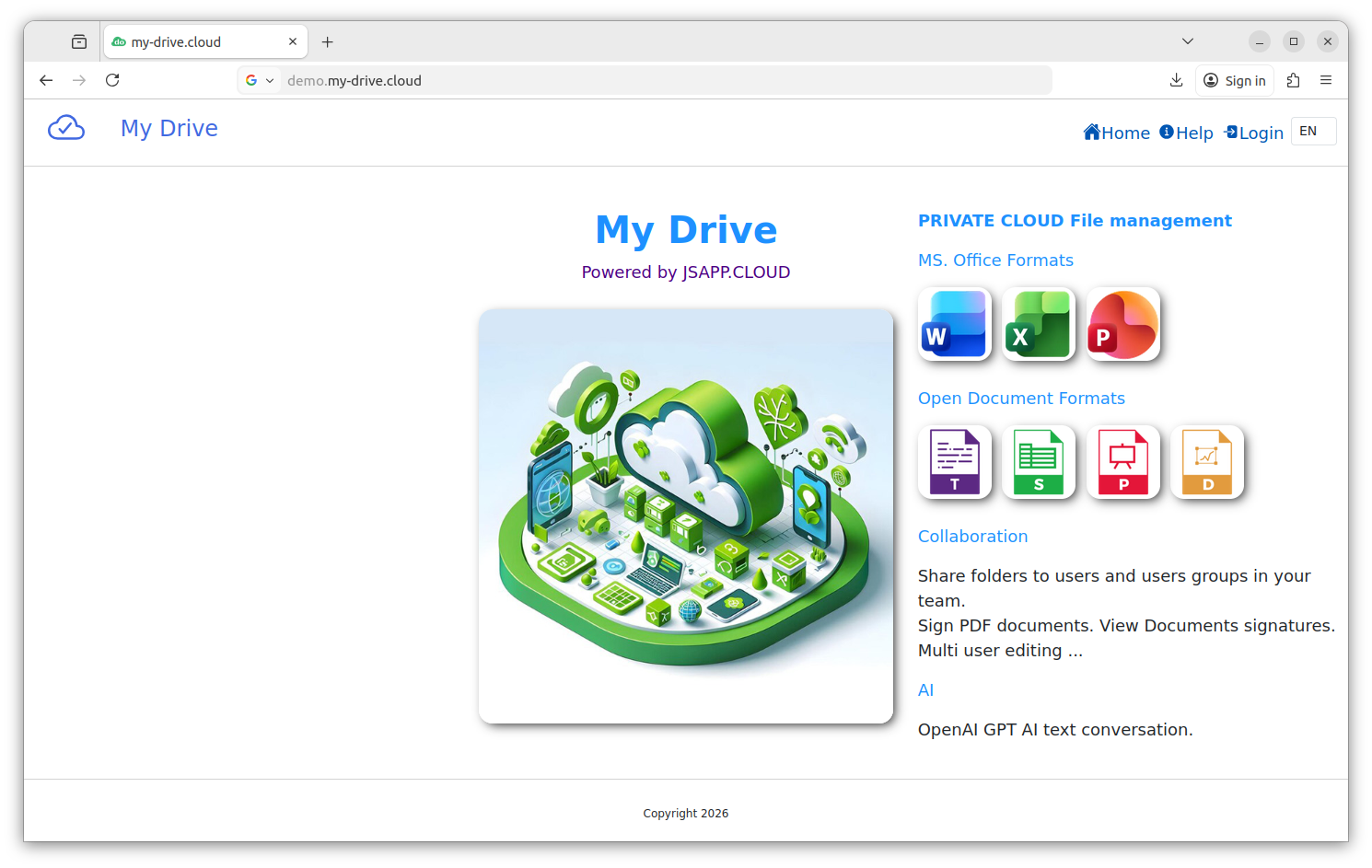Expand the list all tabs chevron
The image size is (1372, 868).
tap(1187, 41)
